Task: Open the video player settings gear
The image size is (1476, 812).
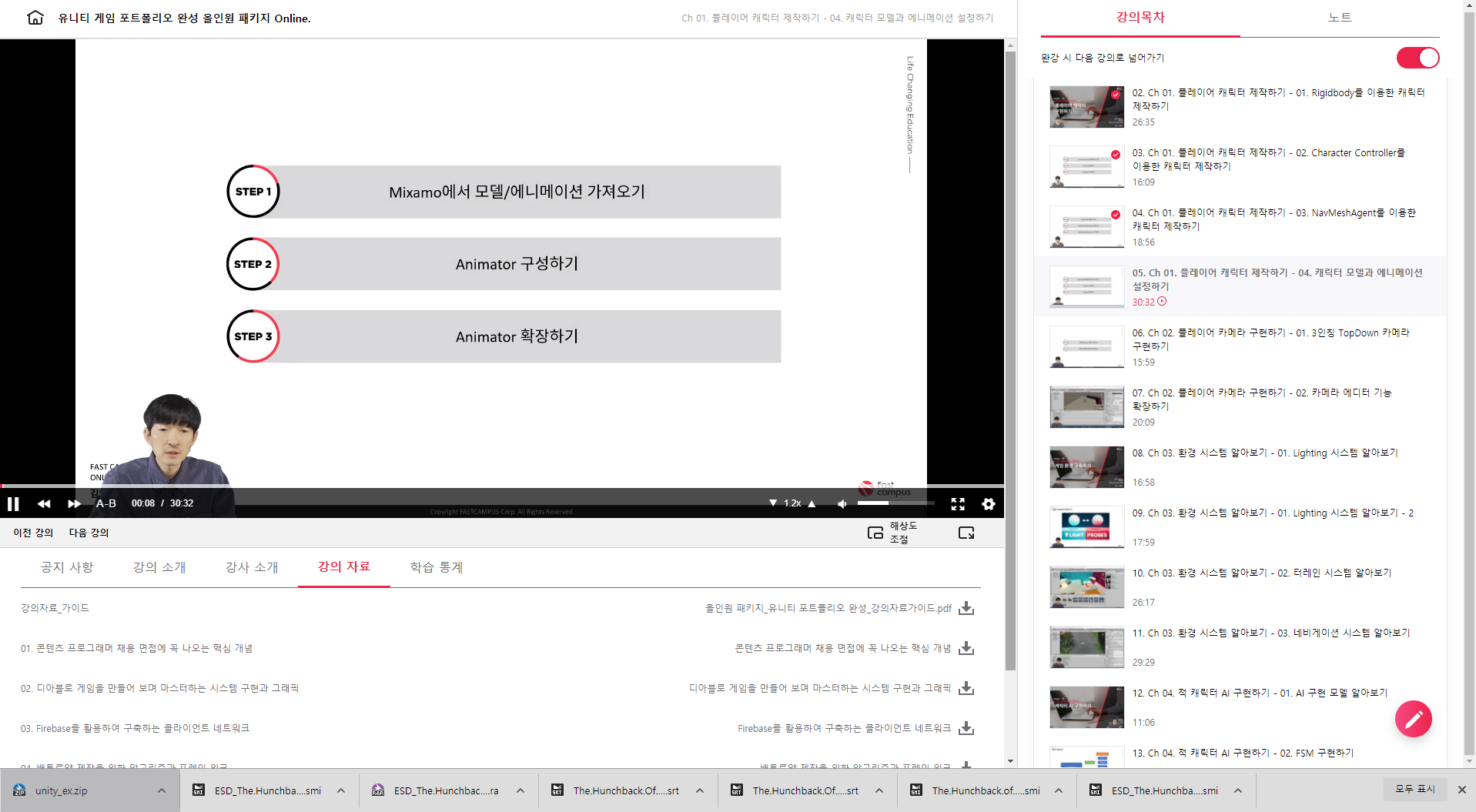Action: [x=989, y=504]
